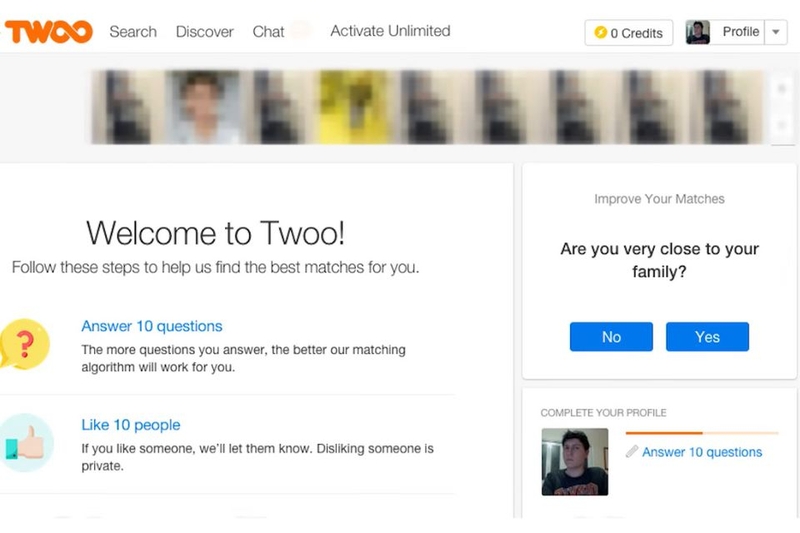Open Answer 10 questions in Complete Your Profile
This screenshot has height=533, width=800.
pos(702,452)
